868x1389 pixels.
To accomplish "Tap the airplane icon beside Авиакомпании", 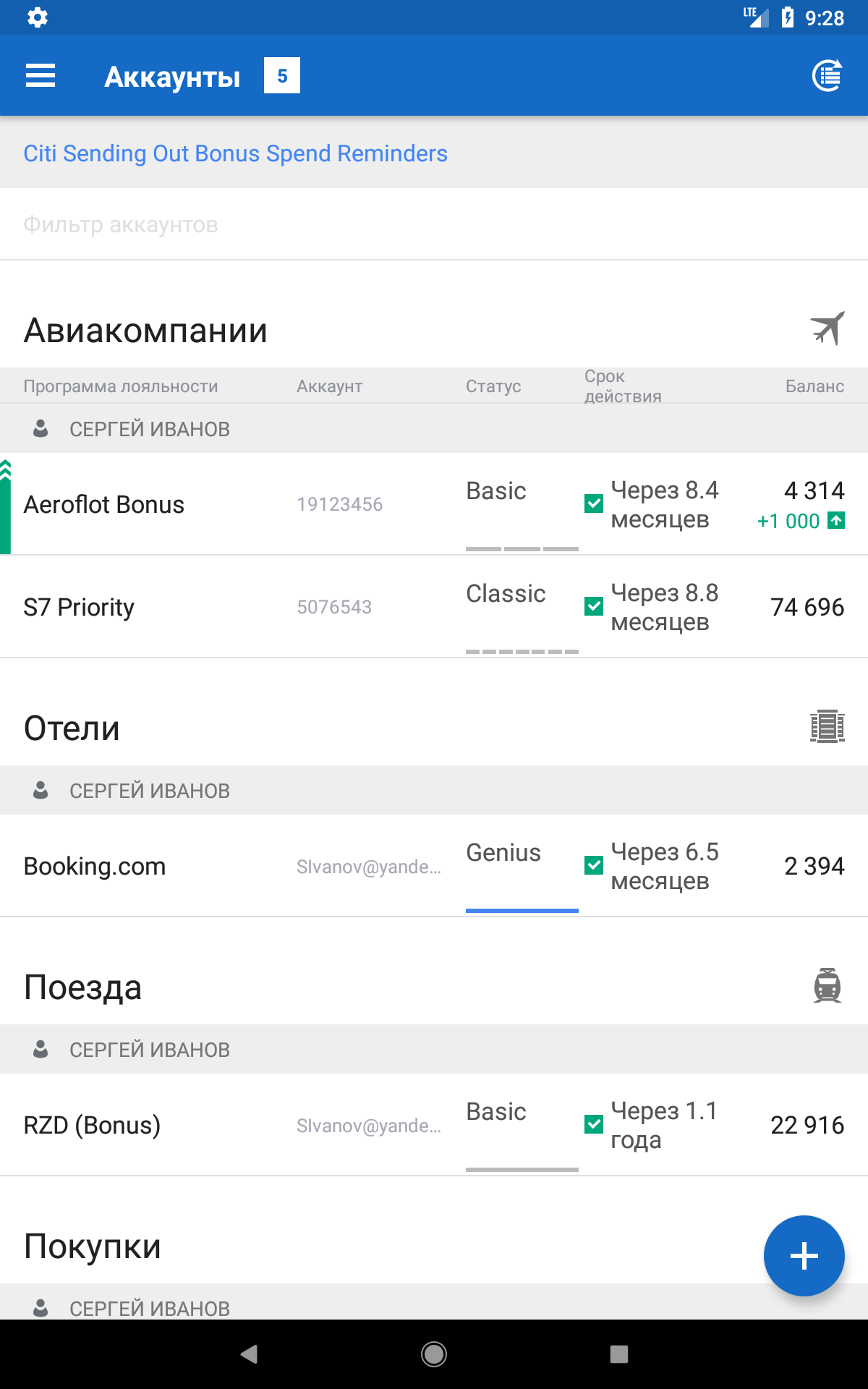I will click(x=827, y=328).
